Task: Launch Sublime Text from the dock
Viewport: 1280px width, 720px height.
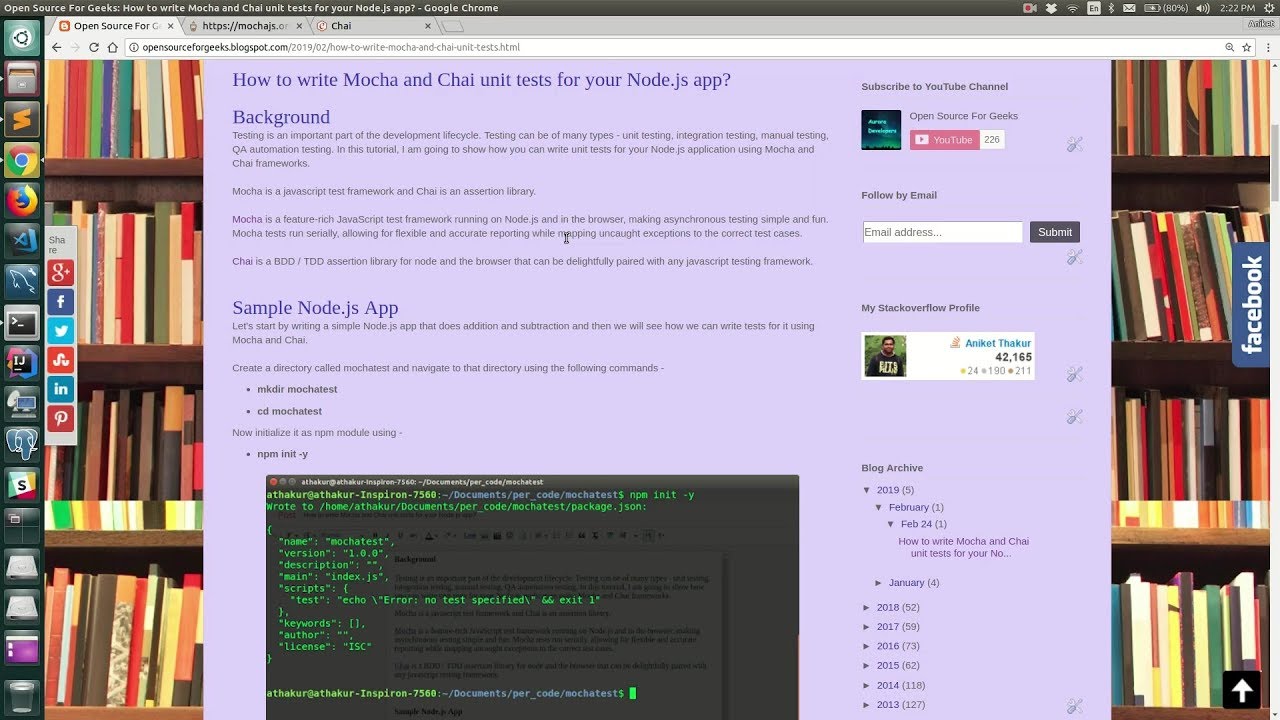Action: tap(22, 120)
